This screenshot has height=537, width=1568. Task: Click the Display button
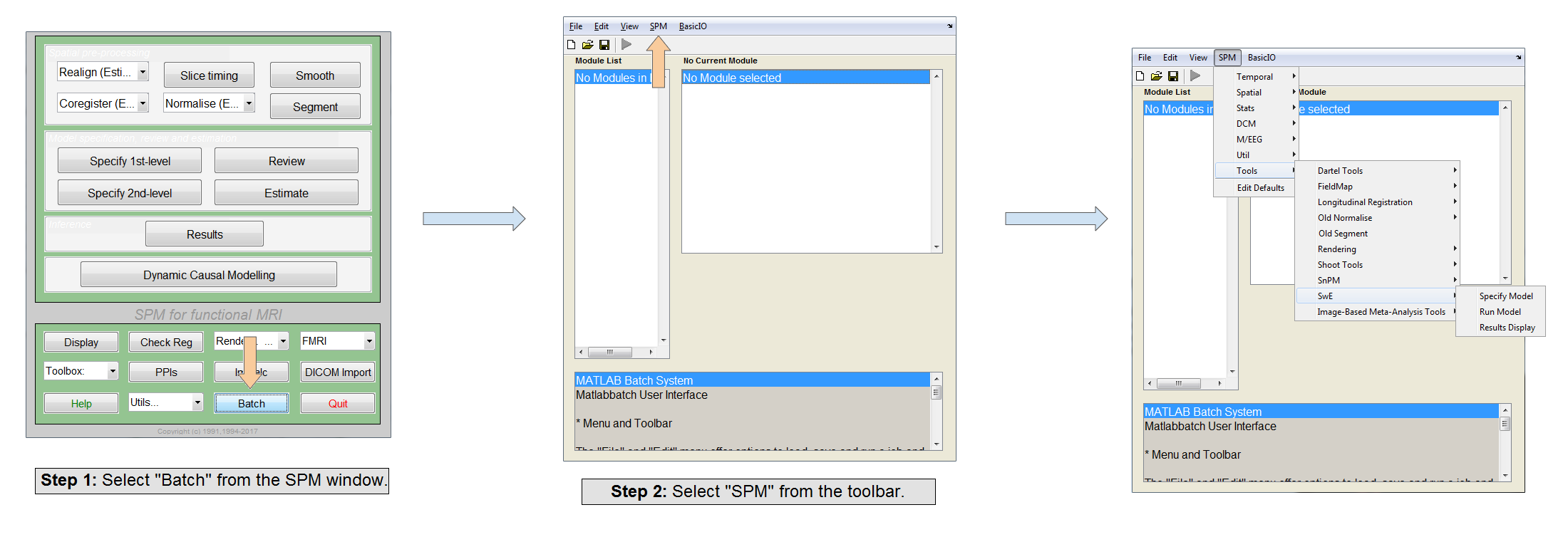(x=81, y=343)
